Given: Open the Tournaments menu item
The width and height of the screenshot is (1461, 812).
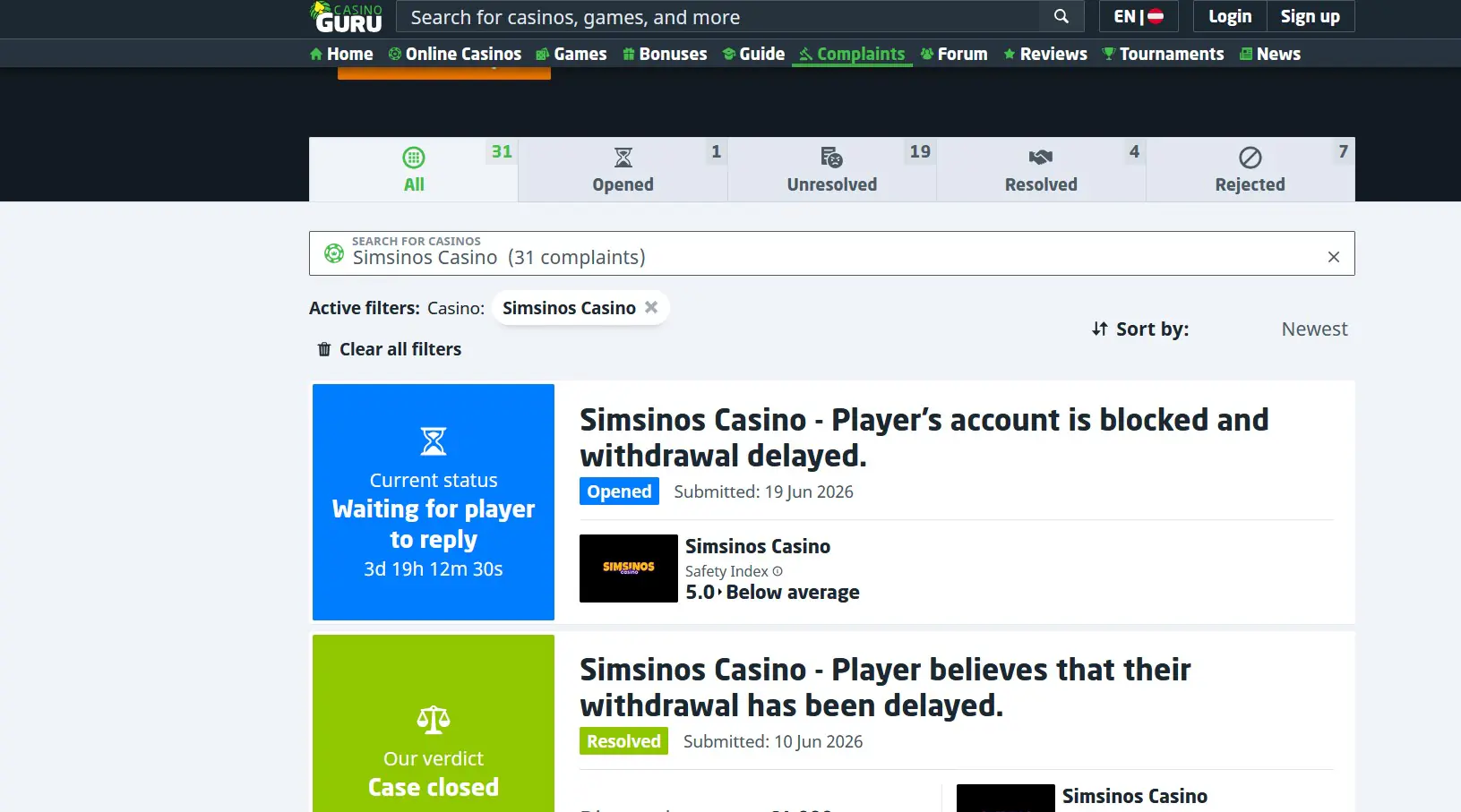Looking at the screenshot, I should [1163, 54].
